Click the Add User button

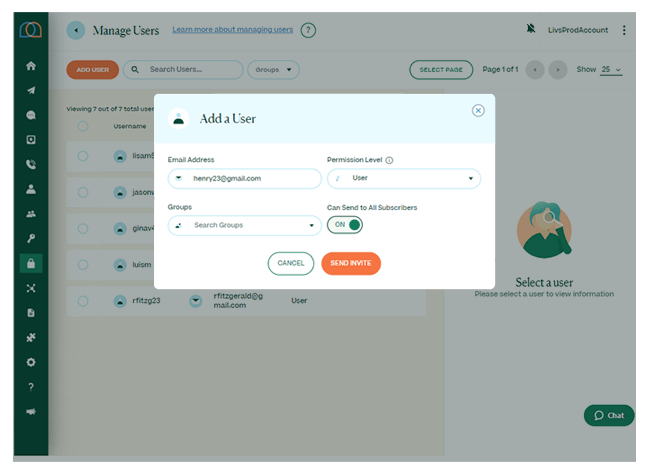[x=93, y=70]
